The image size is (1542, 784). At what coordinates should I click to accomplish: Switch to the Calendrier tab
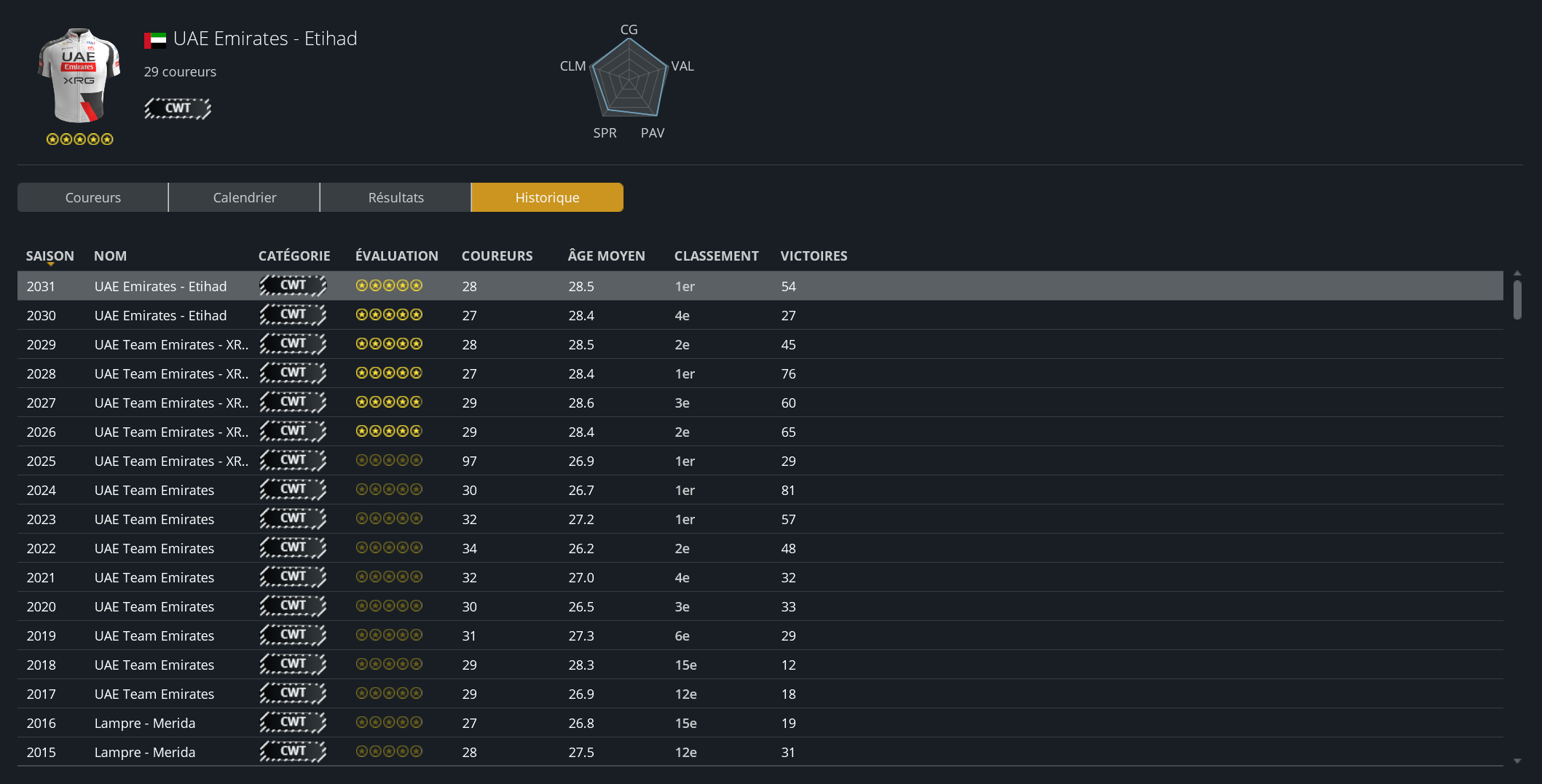click(x=244, y=197)
